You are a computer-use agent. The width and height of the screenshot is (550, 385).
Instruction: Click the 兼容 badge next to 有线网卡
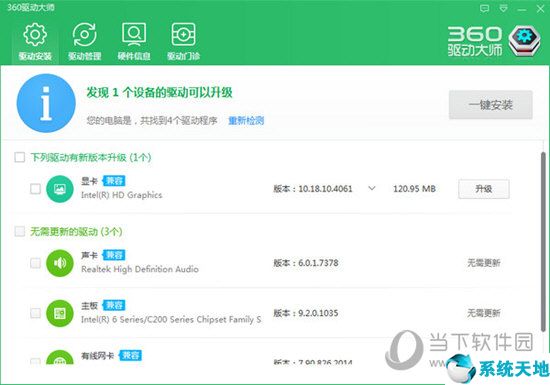point(130,355)
